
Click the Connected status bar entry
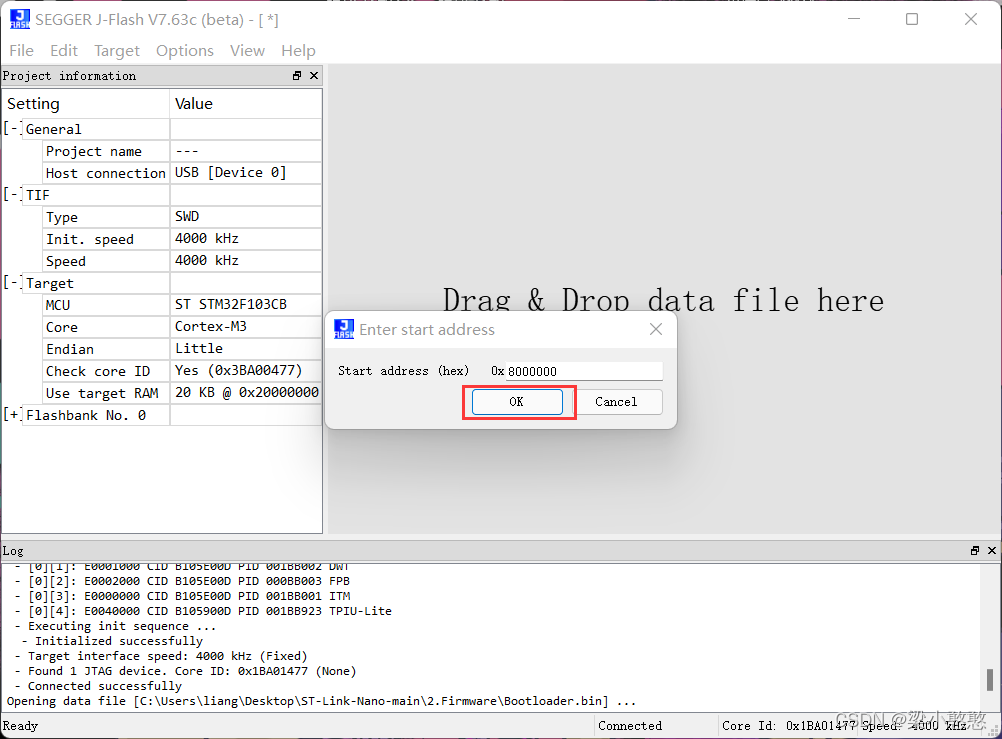pyautogui.click(x=630, y=726)
